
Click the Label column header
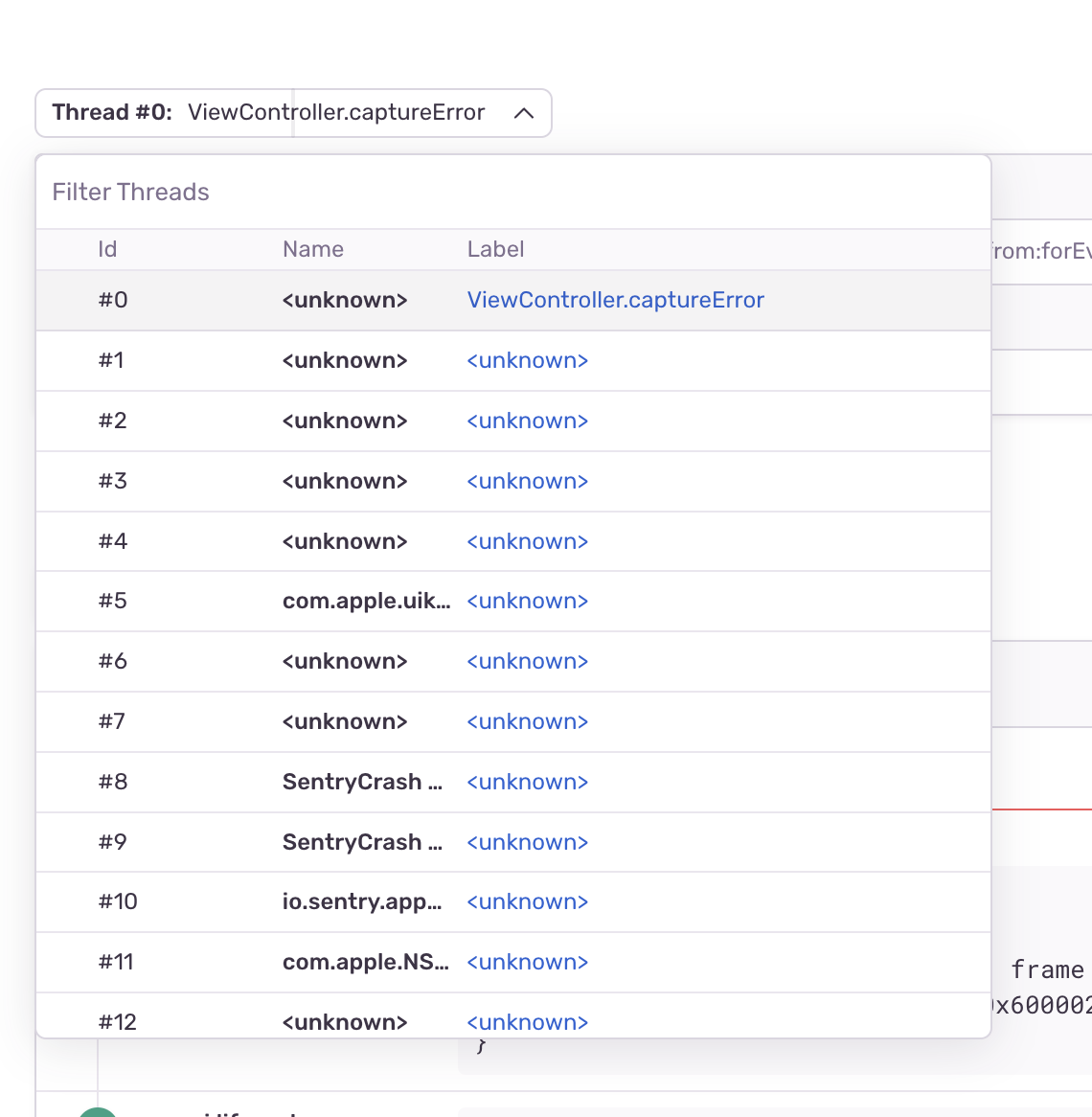[496, 249]
